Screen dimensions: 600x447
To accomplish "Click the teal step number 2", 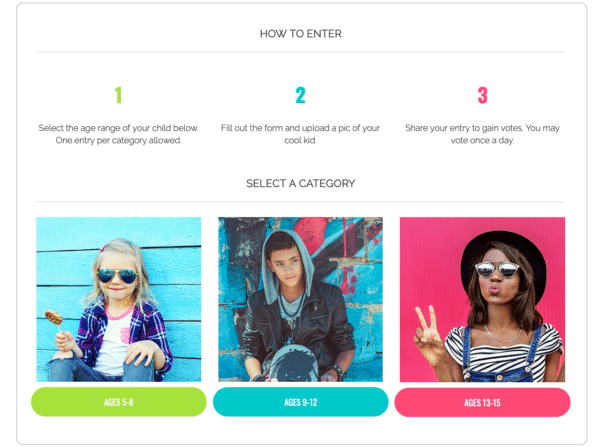I will (300, 95).
